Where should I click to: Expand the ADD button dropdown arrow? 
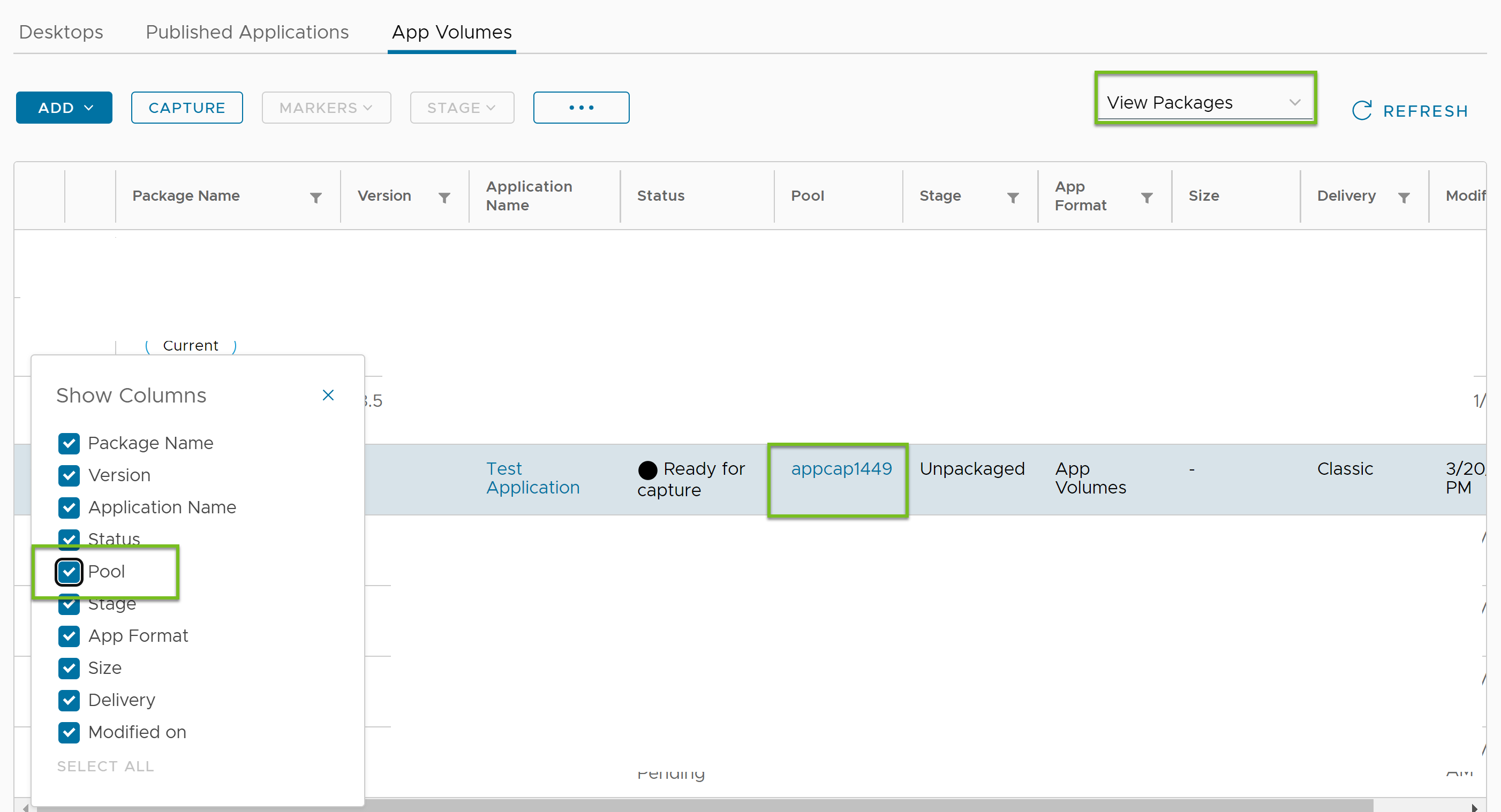90,107
